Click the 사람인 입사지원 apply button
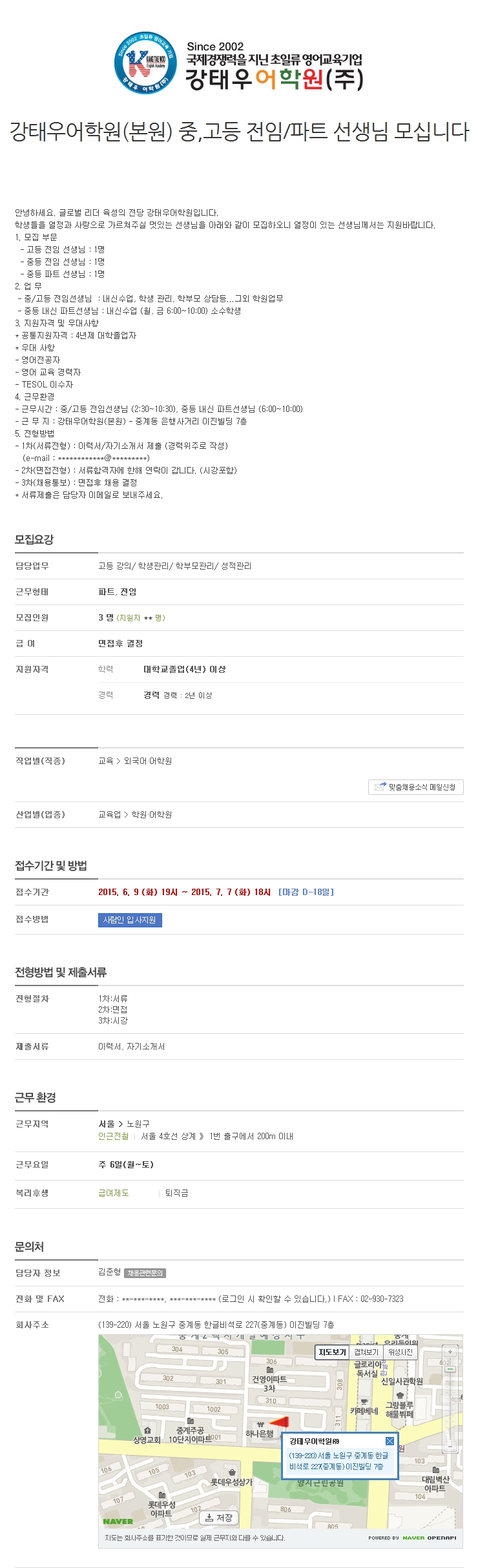Screen dimensions: 478x1568 [x=129, y=920]
